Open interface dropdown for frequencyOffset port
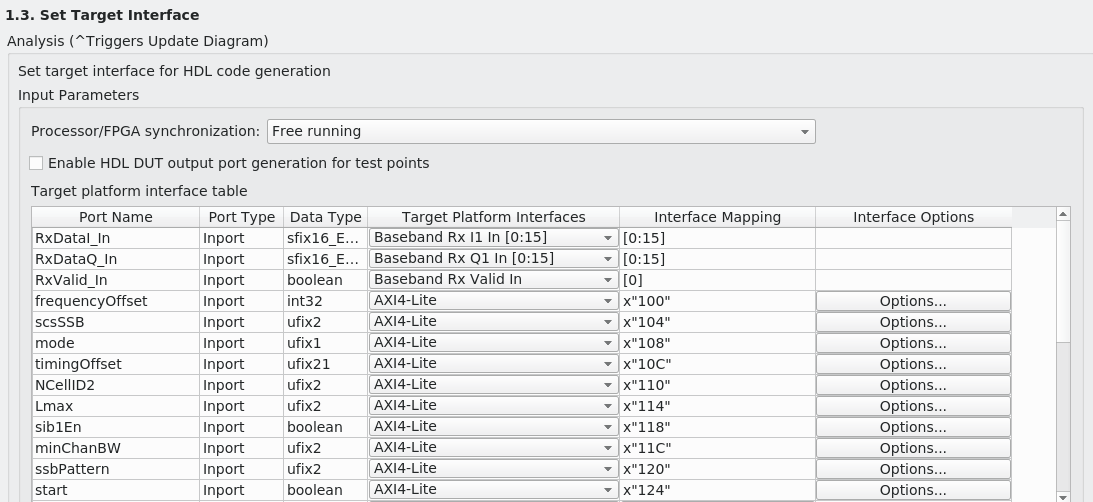 [x=493, y=301]
